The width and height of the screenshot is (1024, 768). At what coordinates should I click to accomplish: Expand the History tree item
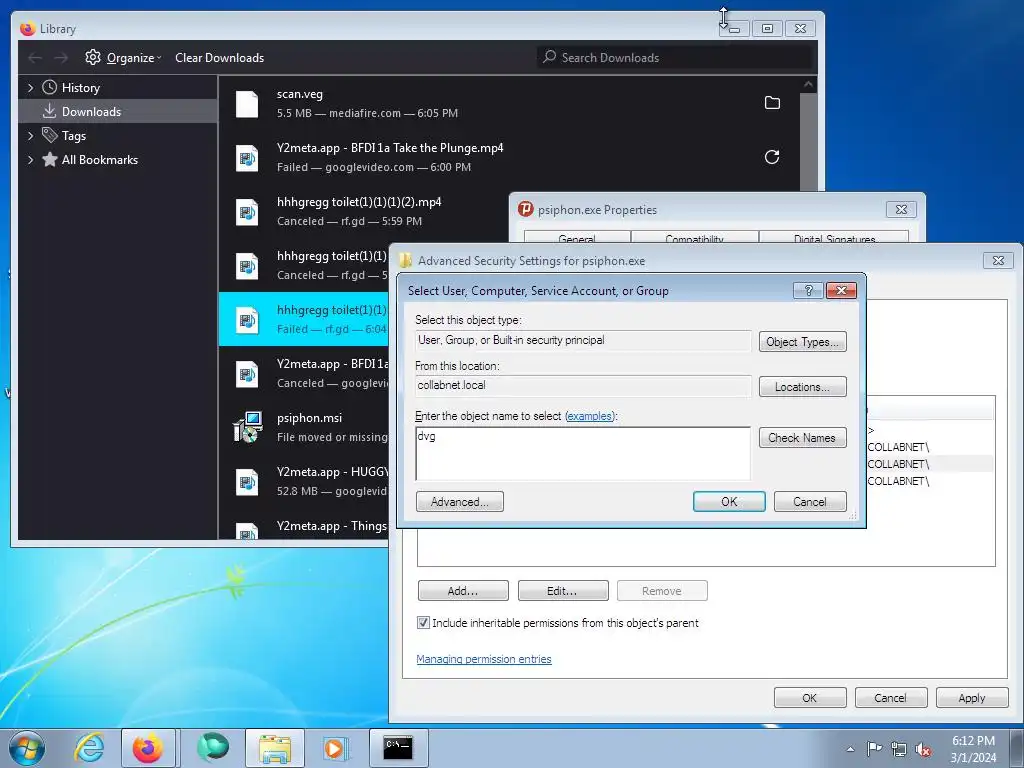[x=30, y=88]
